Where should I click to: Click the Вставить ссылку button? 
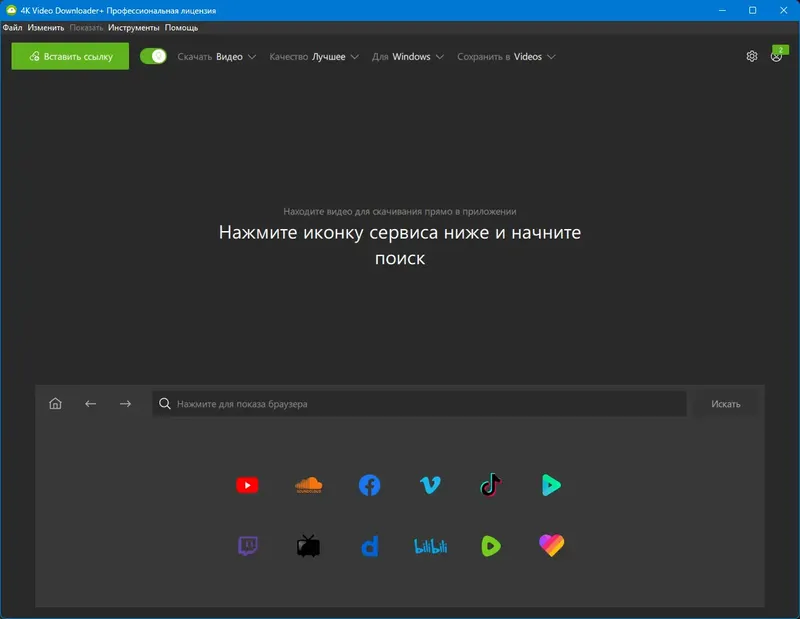pyautogui.click(x=69, y=57)
